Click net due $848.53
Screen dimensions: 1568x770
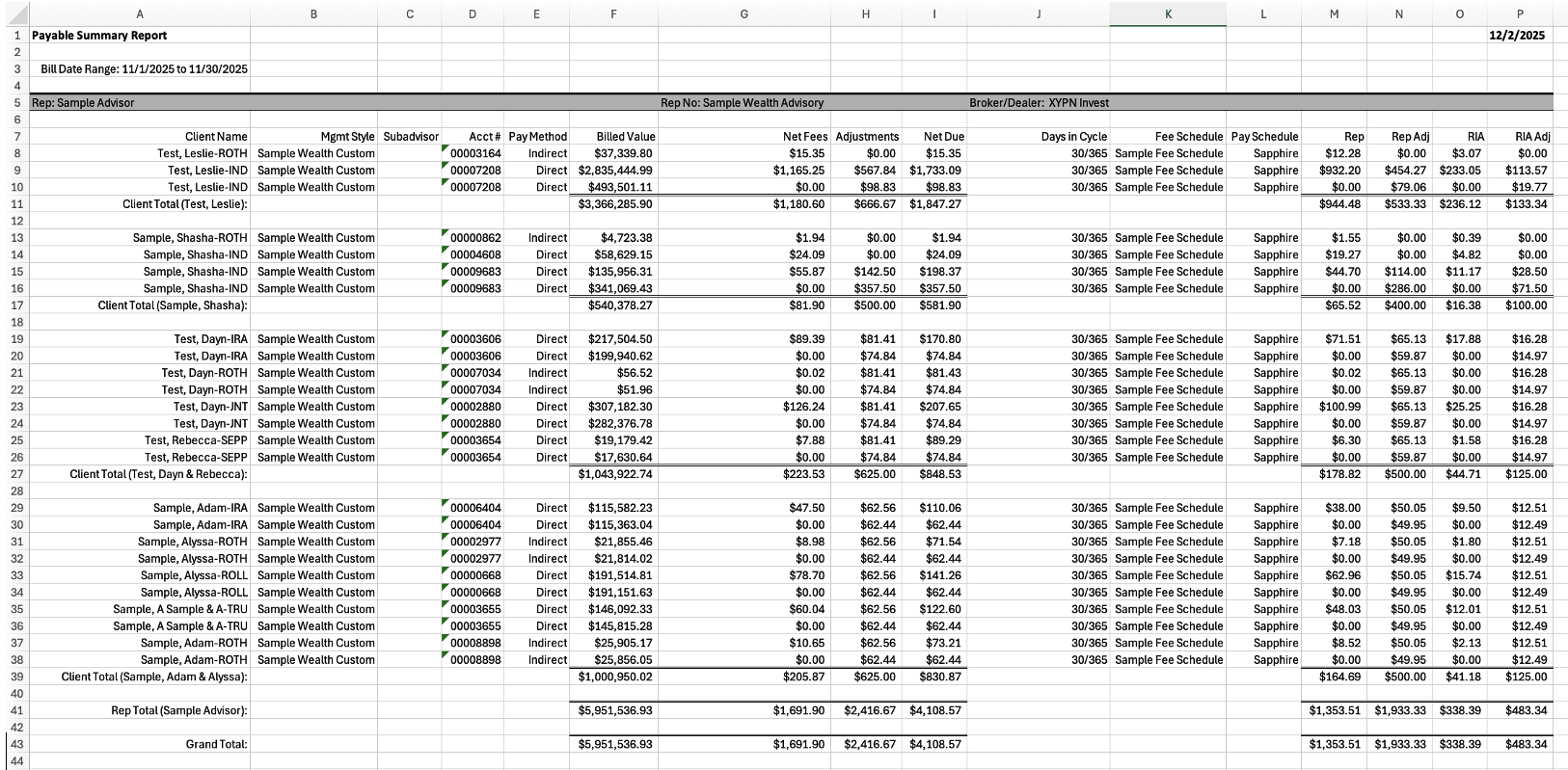click(x=940, y=474)
